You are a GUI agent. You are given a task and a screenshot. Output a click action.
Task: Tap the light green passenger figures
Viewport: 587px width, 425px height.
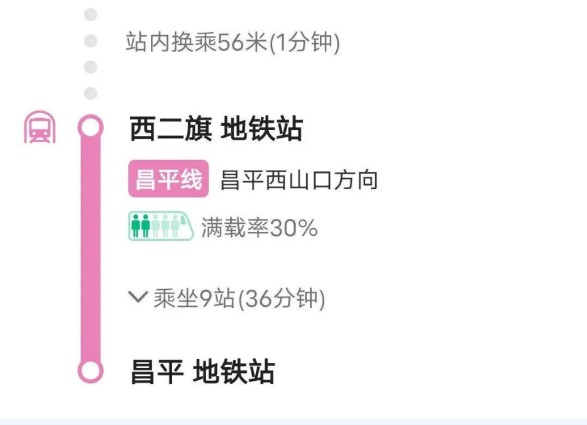tap(165, 226)
